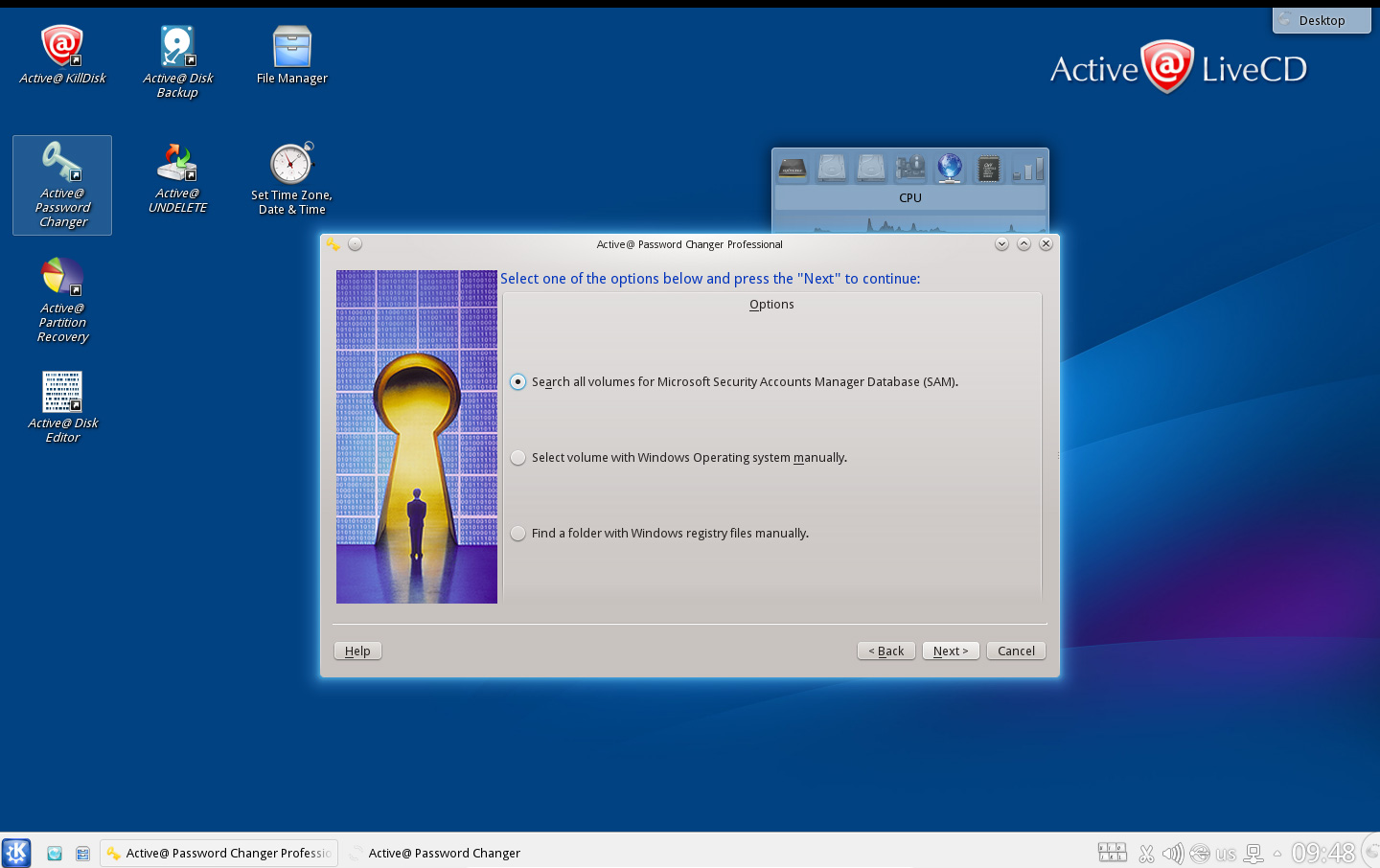Launch Active@ Disk Editor icon

click(62, 393)
